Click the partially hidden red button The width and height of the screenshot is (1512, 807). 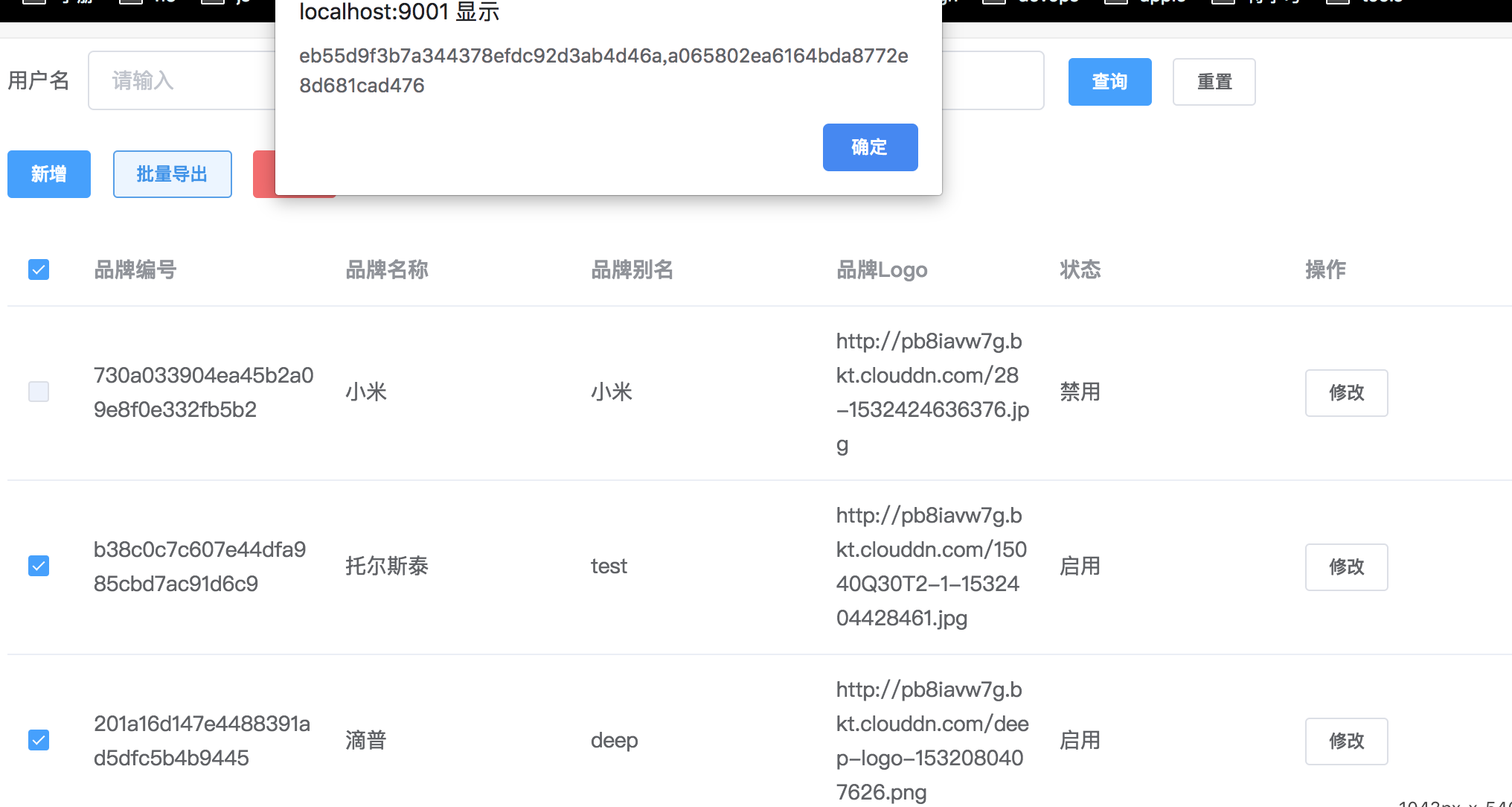(264, 174)
